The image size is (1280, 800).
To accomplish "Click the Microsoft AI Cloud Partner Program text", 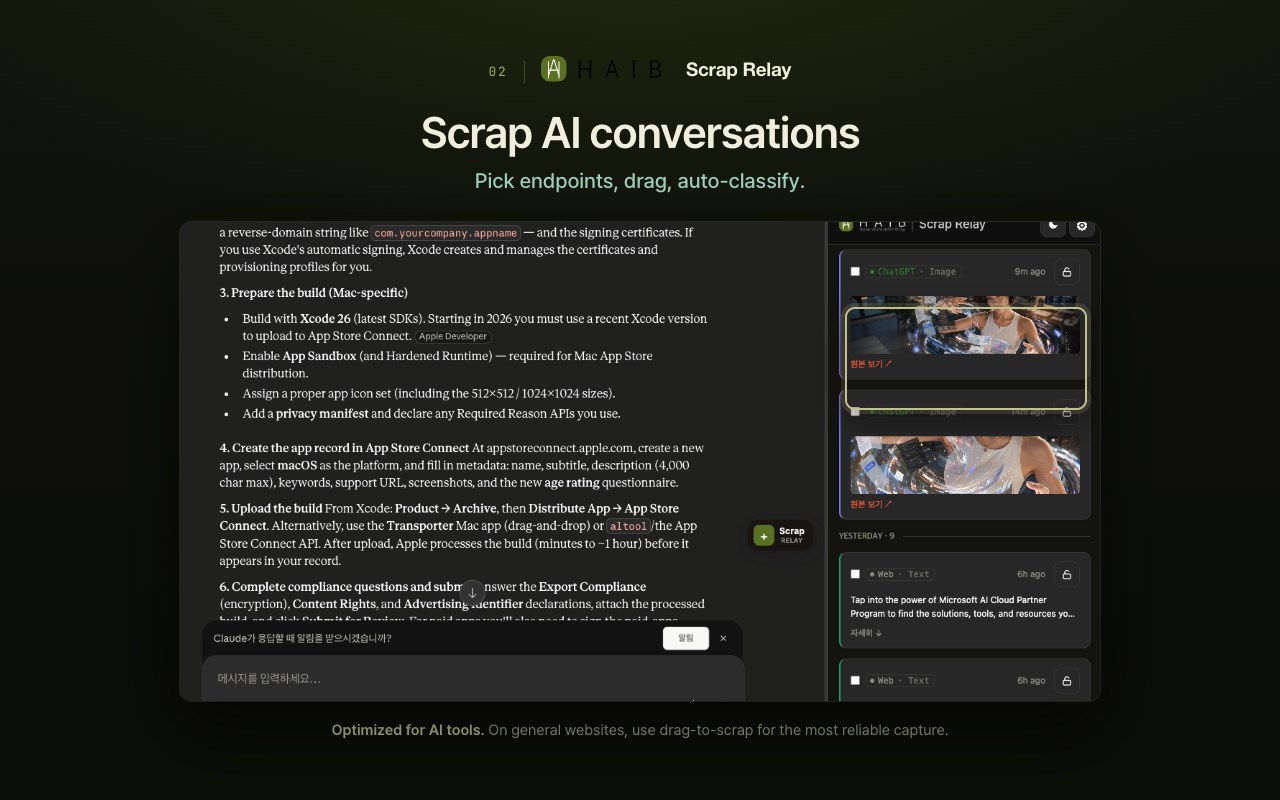I will pyautogui.click(x=963, y=607).
